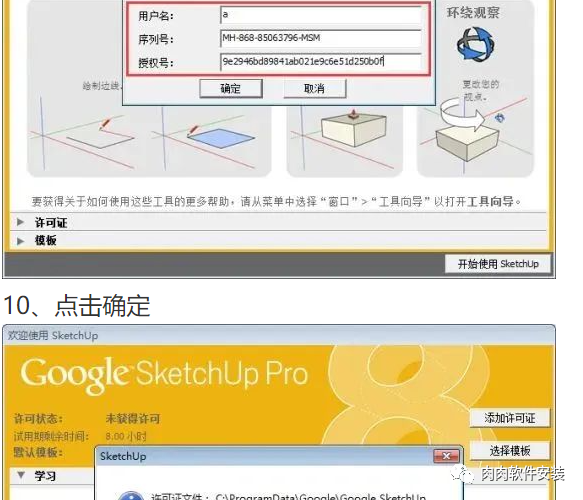Click the 选择模板 button

tap(509, 451)
